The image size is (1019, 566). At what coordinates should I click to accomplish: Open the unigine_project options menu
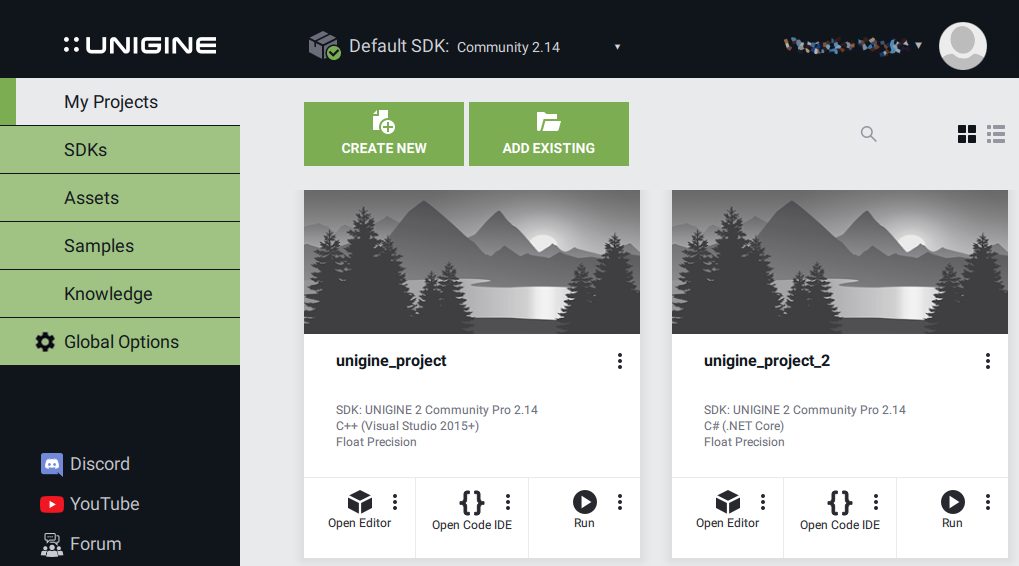pyautogui.click(x=620, y=361)
